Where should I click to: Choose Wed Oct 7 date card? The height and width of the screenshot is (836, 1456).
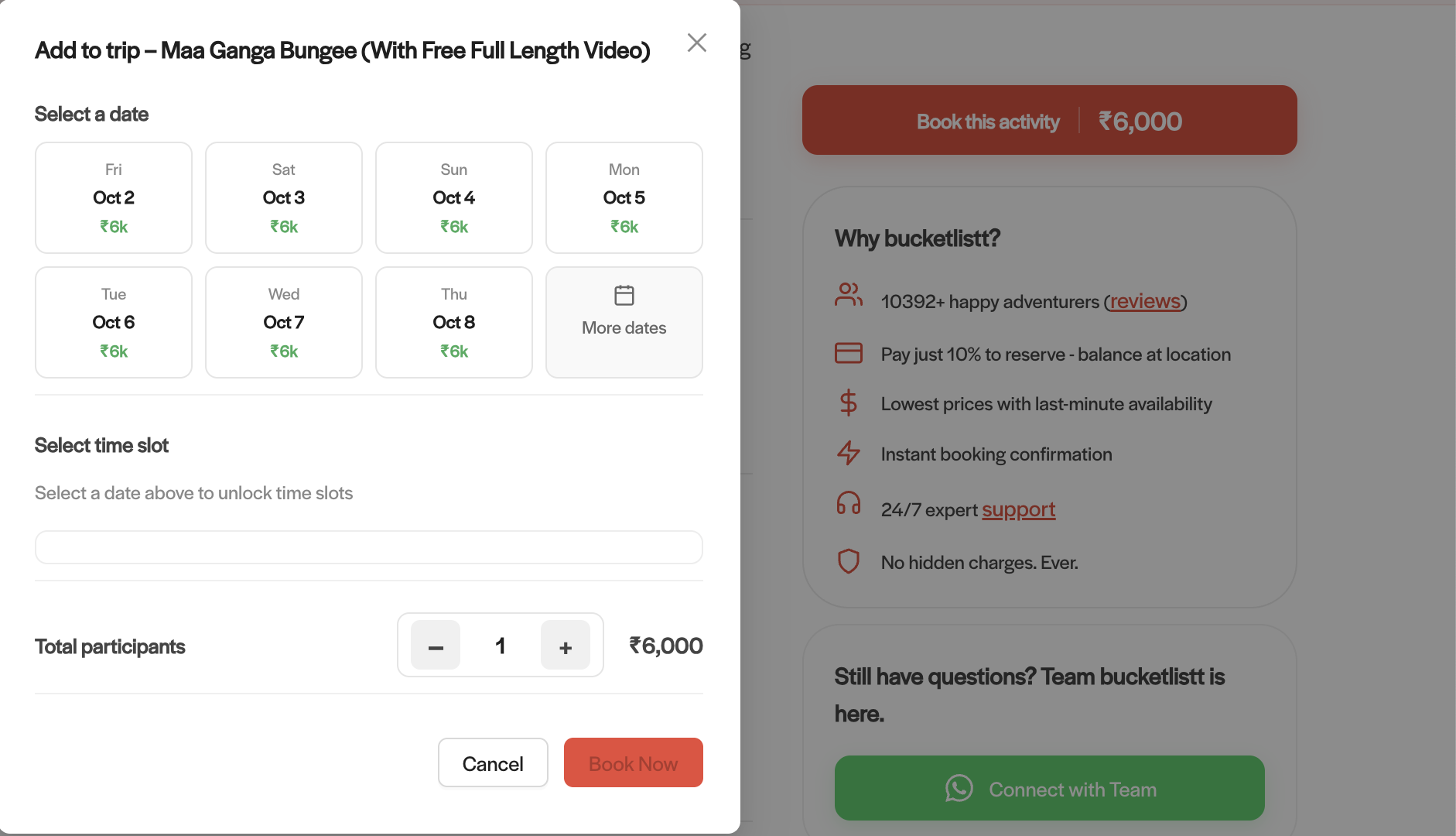284,322
